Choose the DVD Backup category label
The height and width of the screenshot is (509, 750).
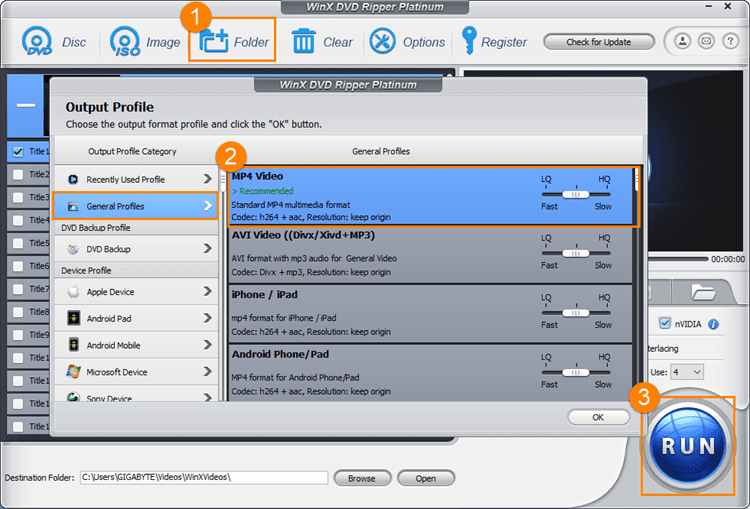pyautogui.click(x=108, y=249)
